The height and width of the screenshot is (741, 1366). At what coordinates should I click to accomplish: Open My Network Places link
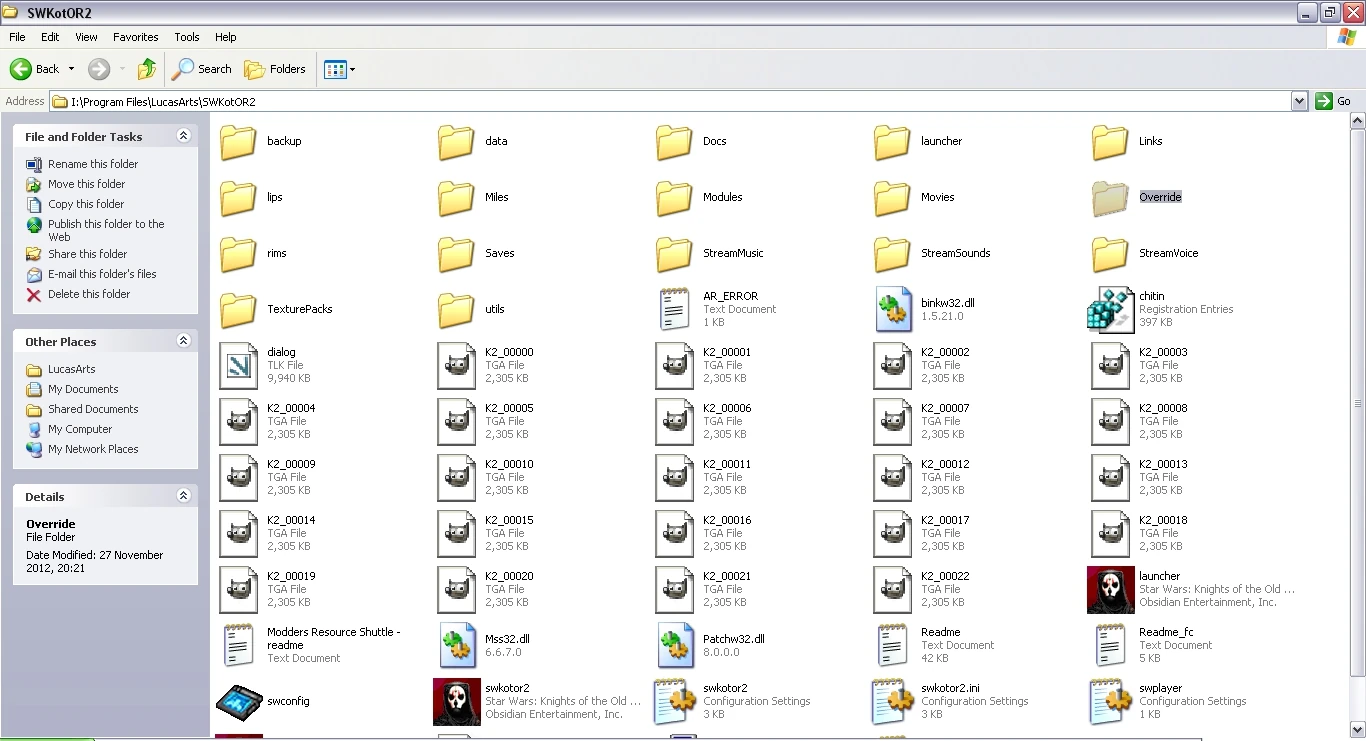[x=93, y=449]
